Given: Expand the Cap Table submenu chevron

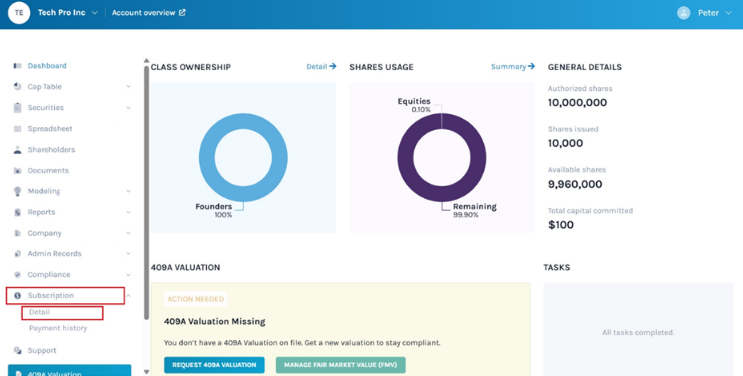Looking at the screenshot, I should tap(128, 87).
